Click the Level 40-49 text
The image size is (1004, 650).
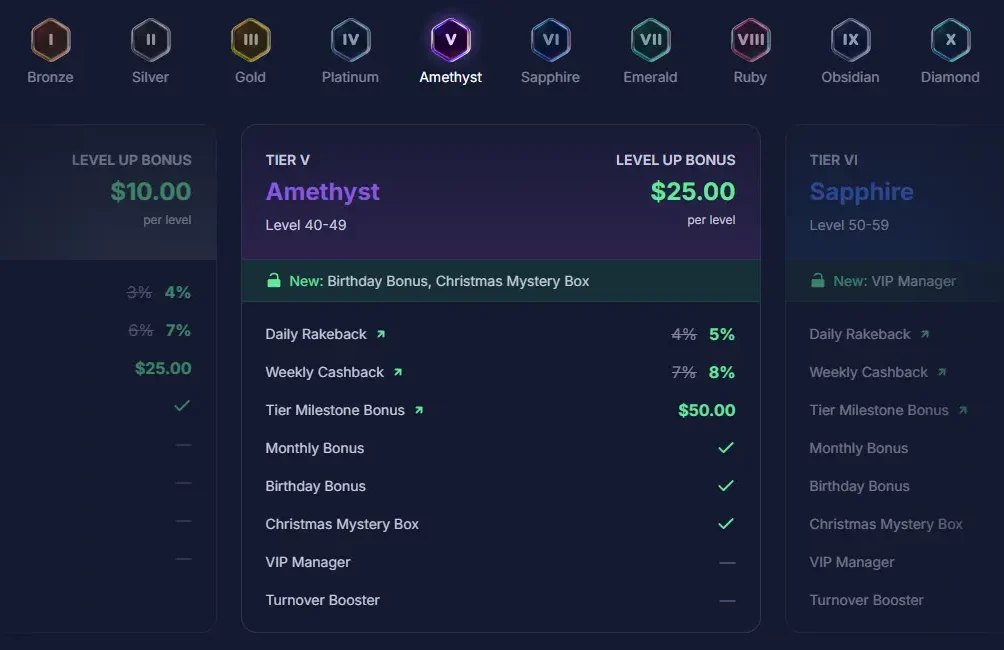306,225
